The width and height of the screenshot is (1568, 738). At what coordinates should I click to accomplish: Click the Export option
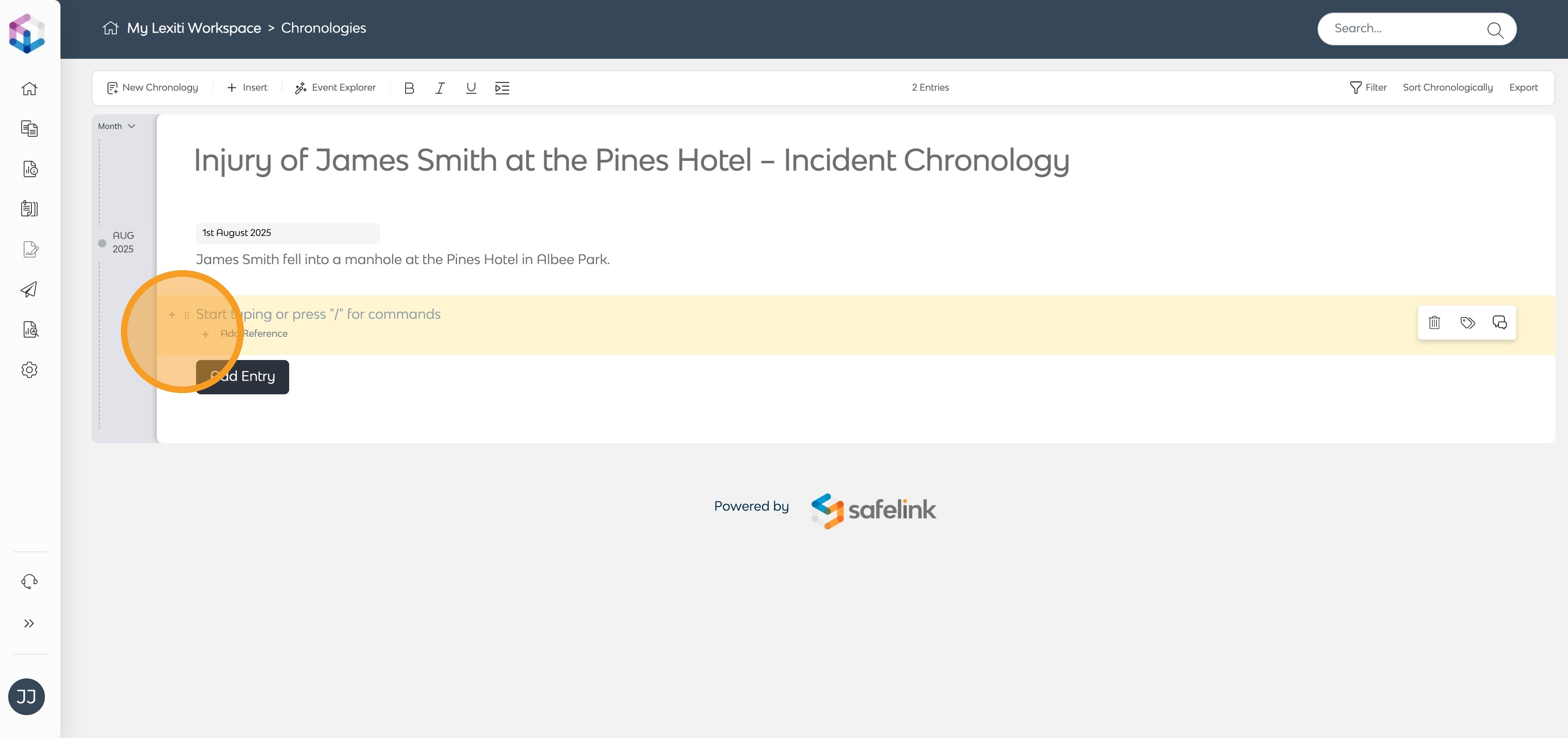coord(1523,88)
